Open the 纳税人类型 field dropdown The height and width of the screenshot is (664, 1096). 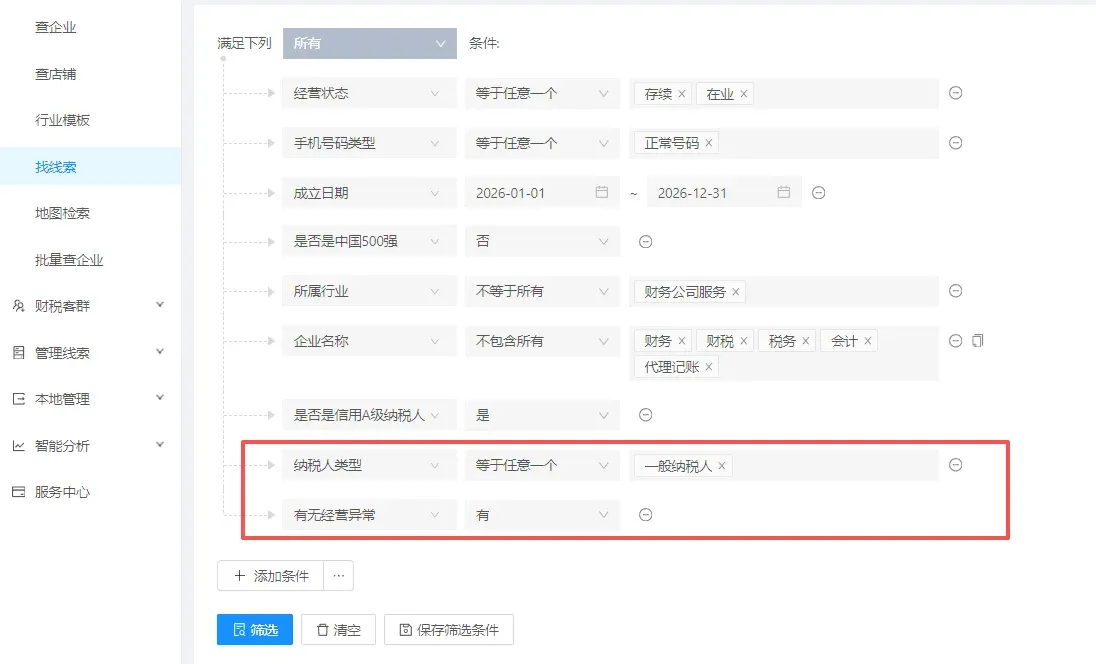click(369, 465)
